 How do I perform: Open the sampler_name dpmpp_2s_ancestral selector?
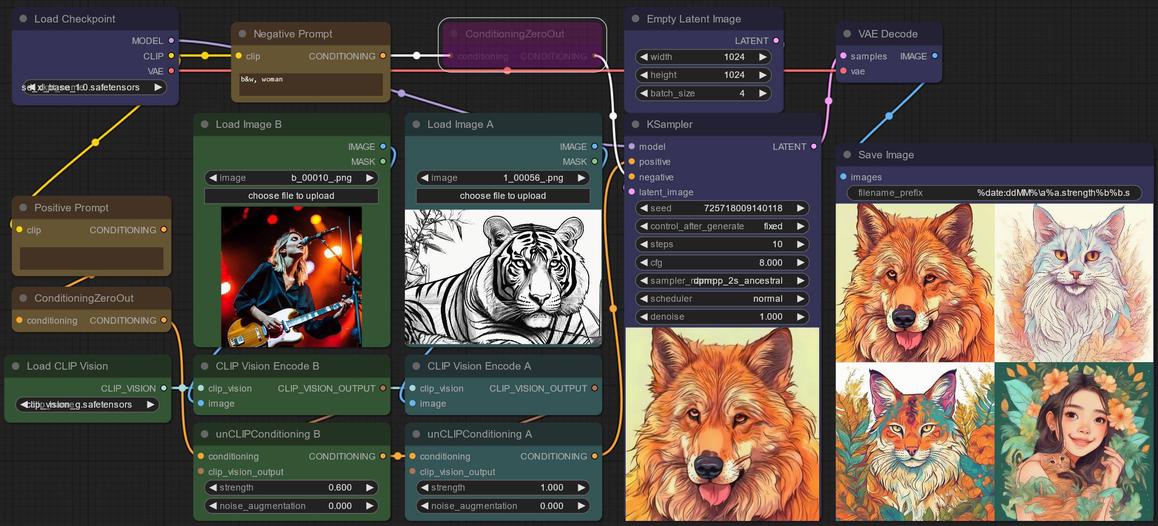pos(722,281)
